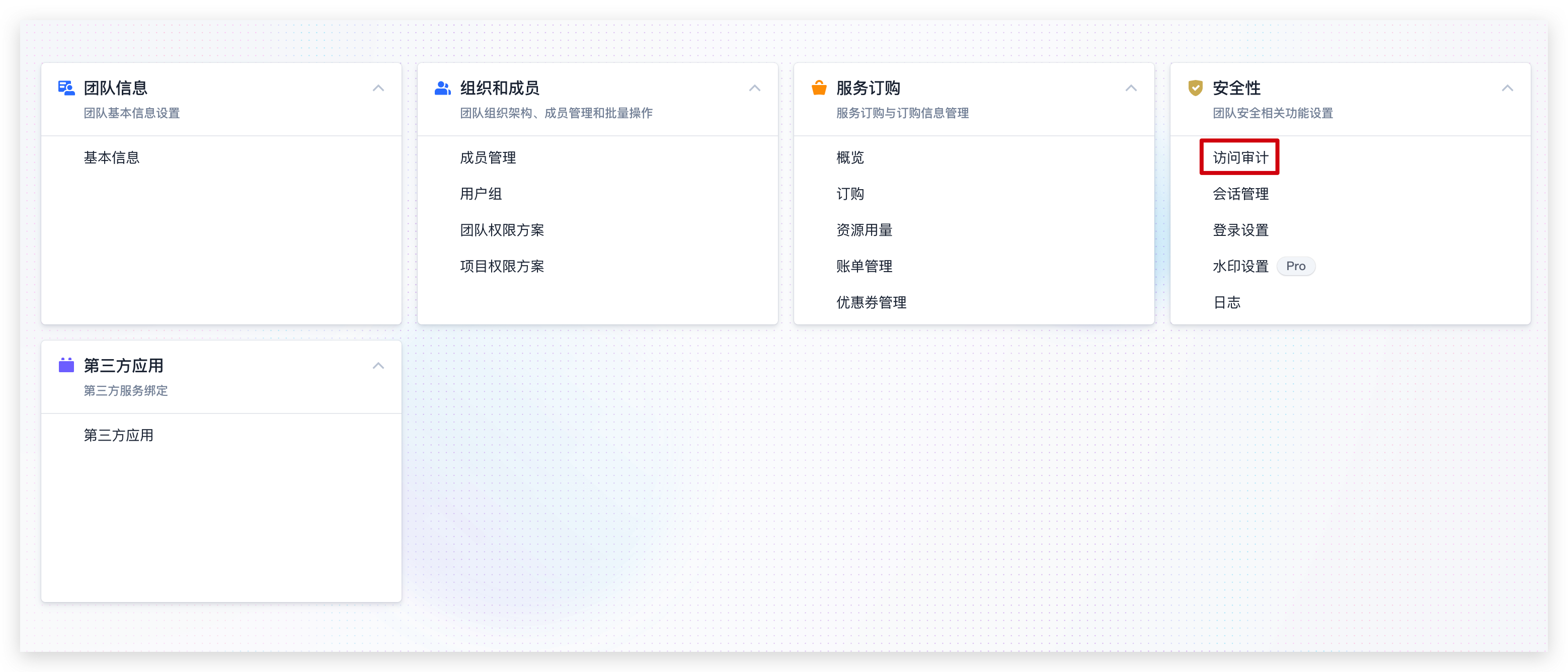Click the 安全性 shield icon

click(1196, 88)
